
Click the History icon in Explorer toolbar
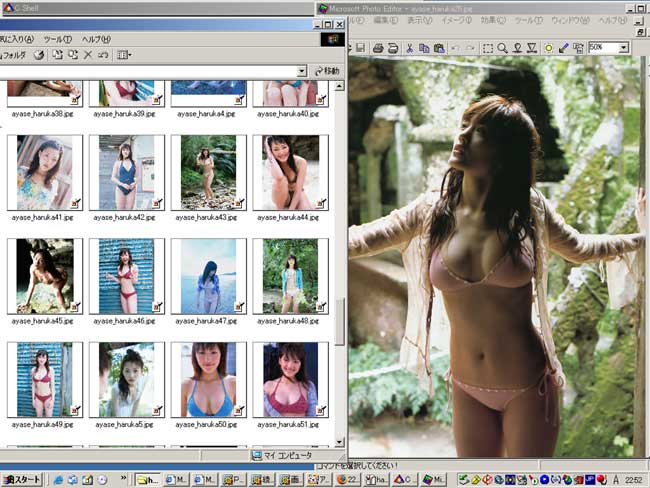(x=39, y=55)
